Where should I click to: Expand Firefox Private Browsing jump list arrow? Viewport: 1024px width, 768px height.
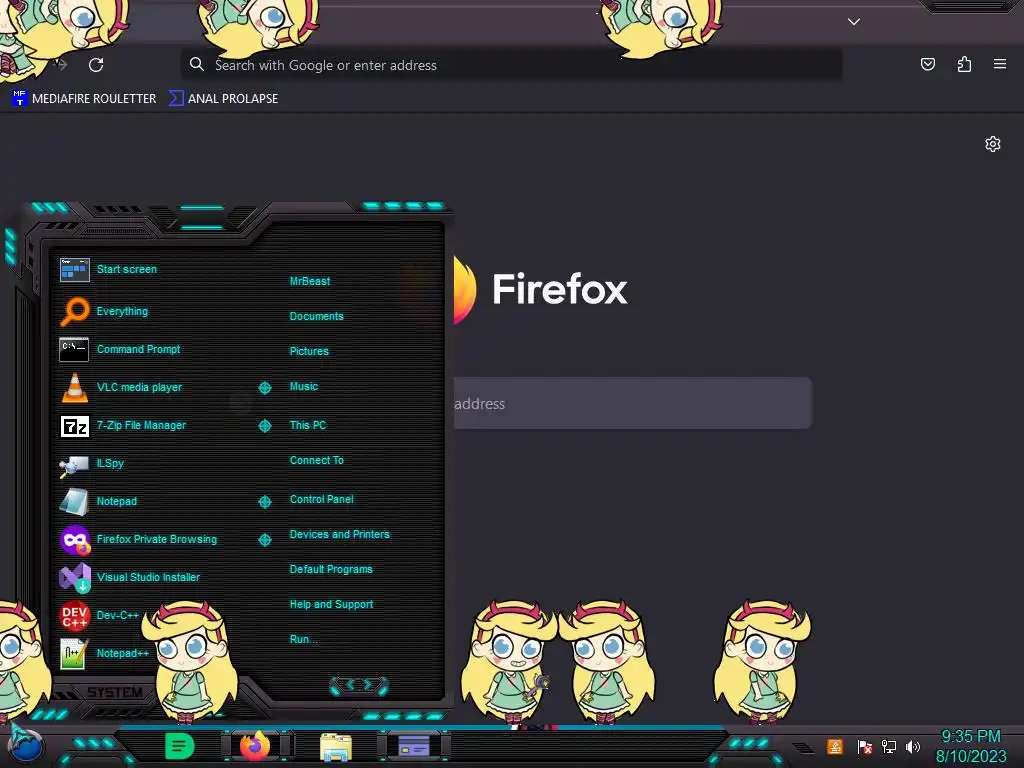tap(264, 539)
